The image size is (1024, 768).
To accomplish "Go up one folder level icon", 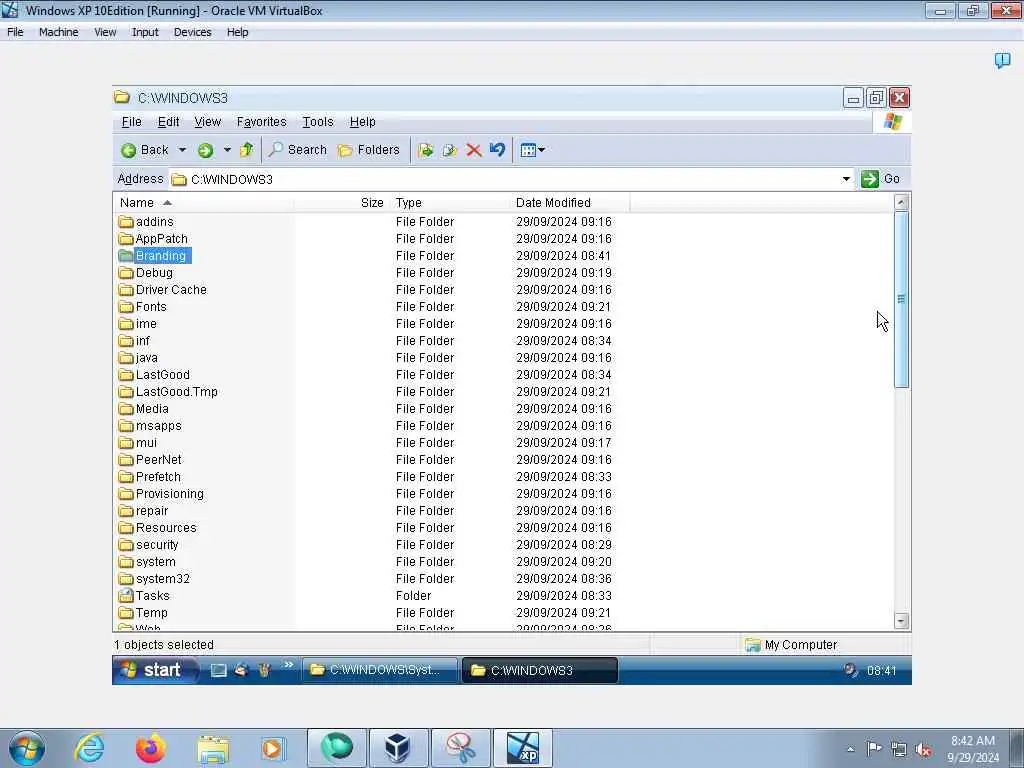I will click(247, 150).
